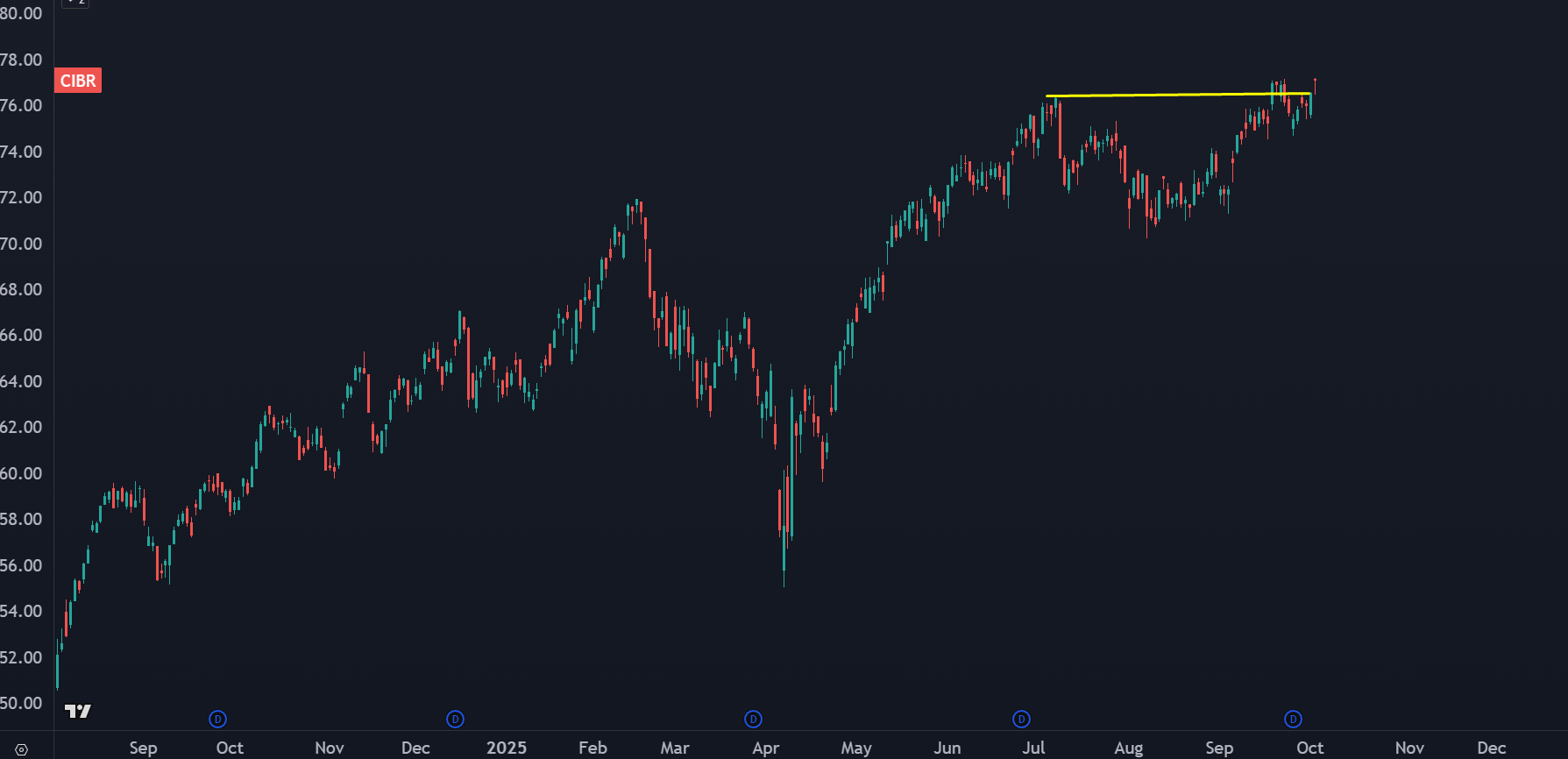
Task: Click the Aug label on the time axis
Action: 1129,748
